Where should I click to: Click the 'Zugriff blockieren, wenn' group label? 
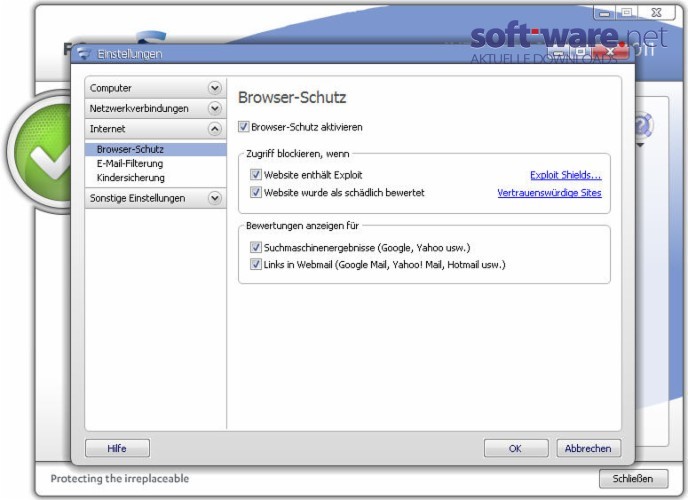[x=298, y=154]
